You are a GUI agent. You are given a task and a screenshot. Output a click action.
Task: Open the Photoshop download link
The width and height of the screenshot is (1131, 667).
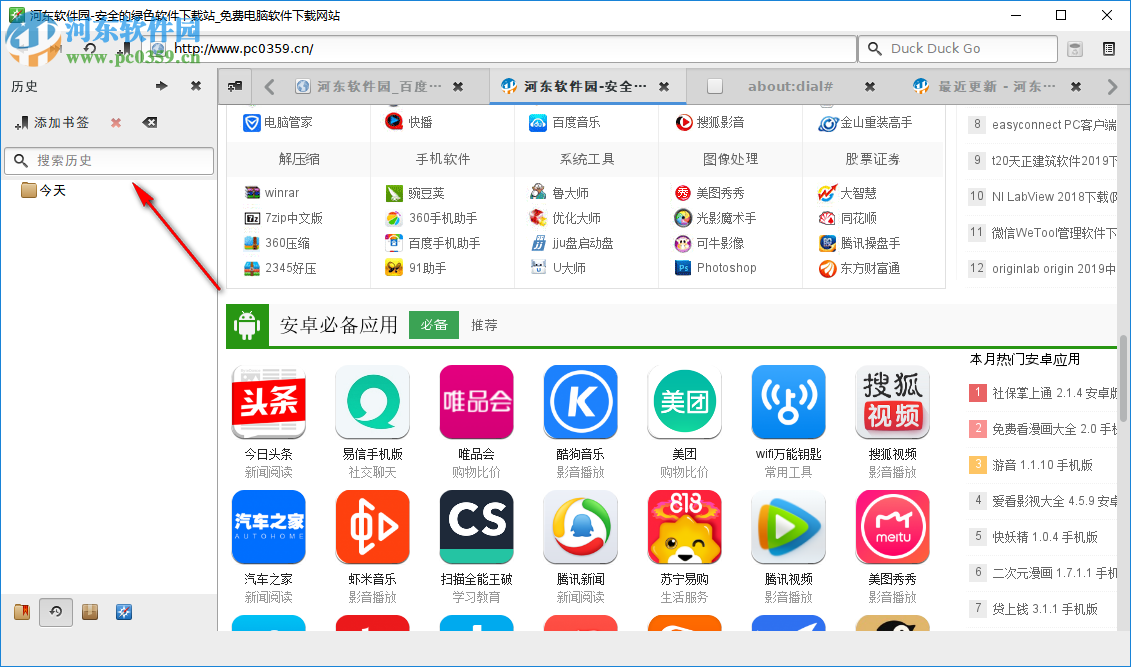[x=726, y=267]
